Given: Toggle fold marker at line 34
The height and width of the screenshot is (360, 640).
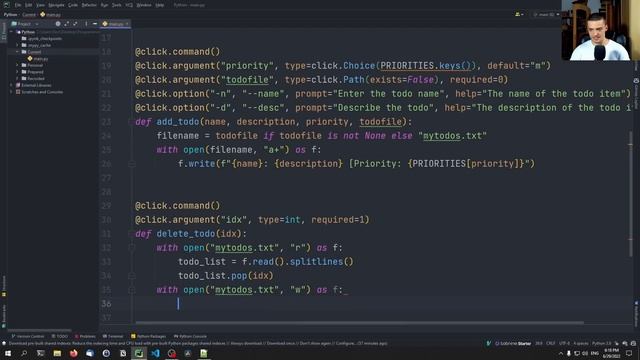Looking at the screenshot, I should pyautogui.click(x=131, y=276).
